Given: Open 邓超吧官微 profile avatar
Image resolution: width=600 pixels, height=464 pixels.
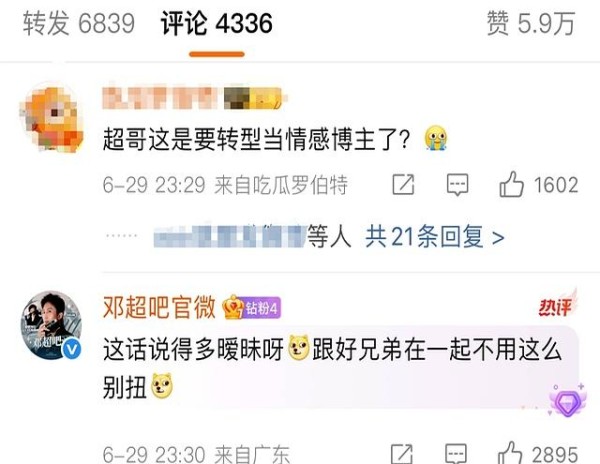Looking at the screenshot, I should click(51, 326).
